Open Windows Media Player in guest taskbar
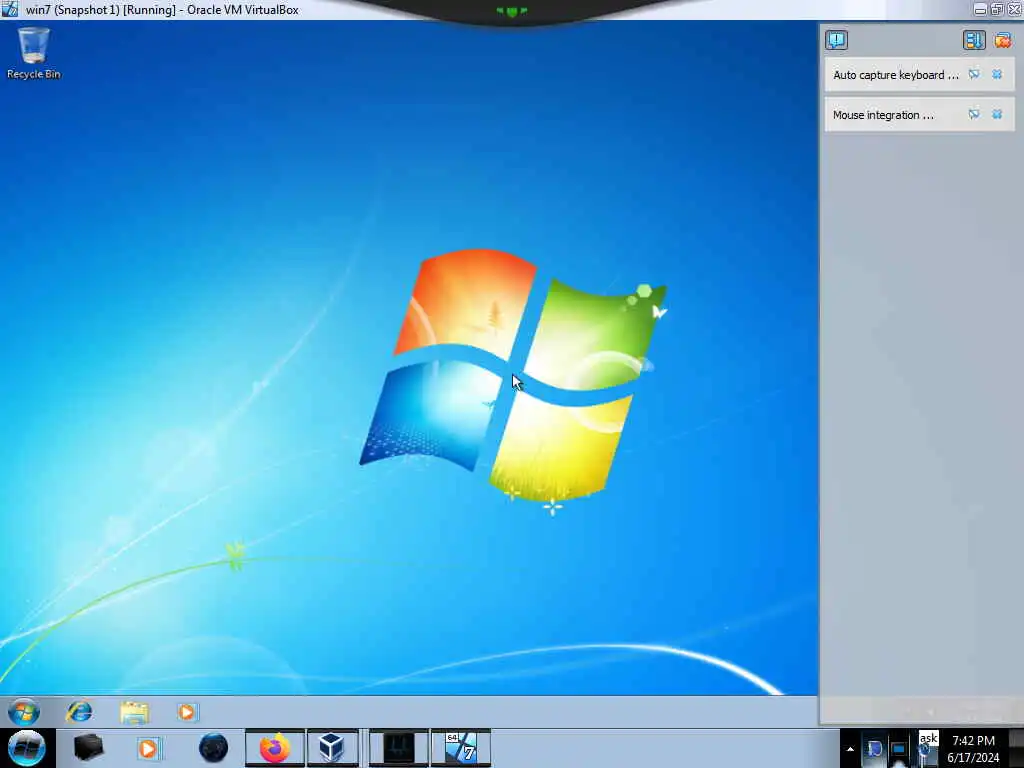1024x768 pixels. click(187, 712)
